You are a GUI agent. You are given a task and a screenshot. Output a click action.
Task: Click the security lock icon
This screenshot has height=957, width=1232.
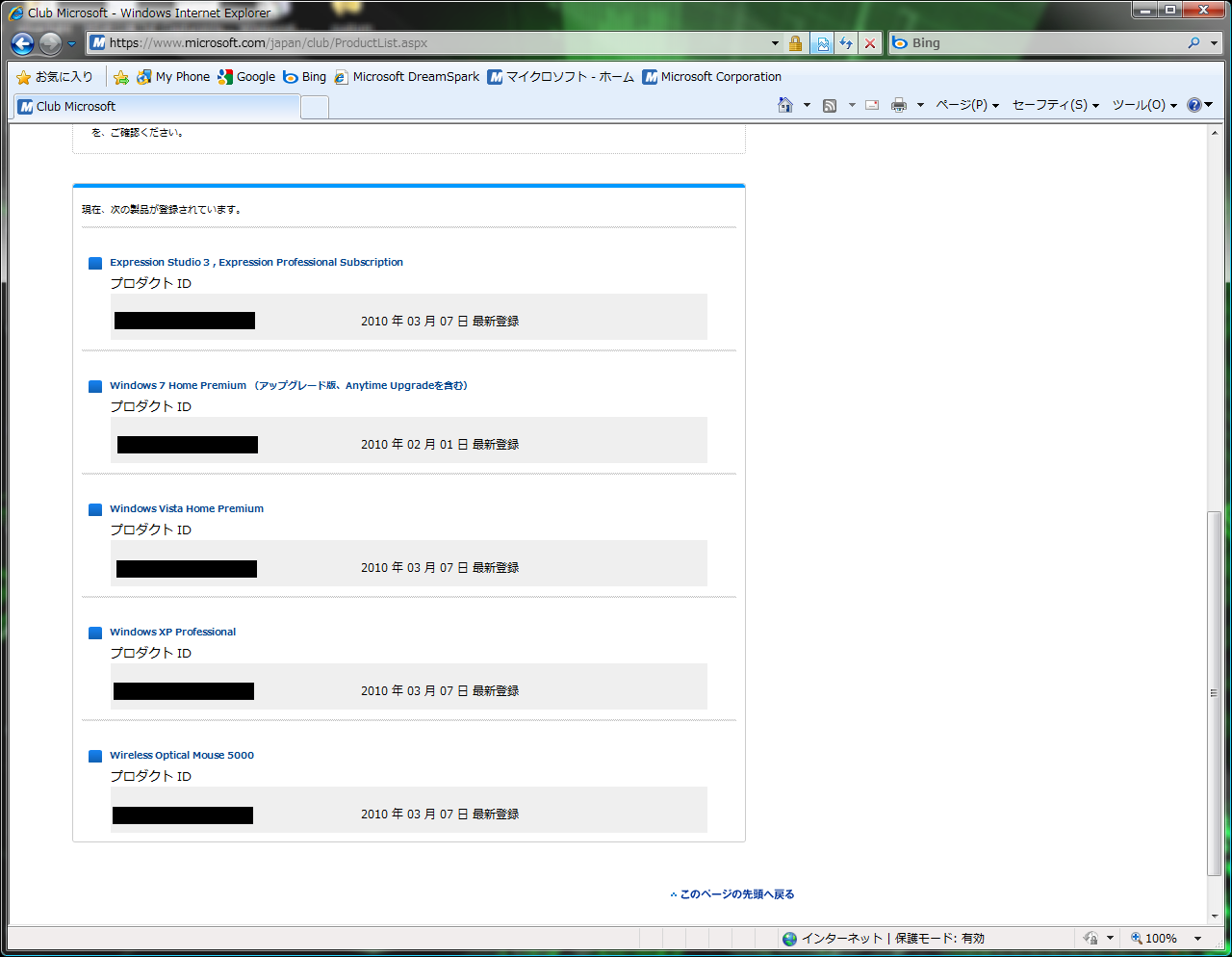pos(795,43)
